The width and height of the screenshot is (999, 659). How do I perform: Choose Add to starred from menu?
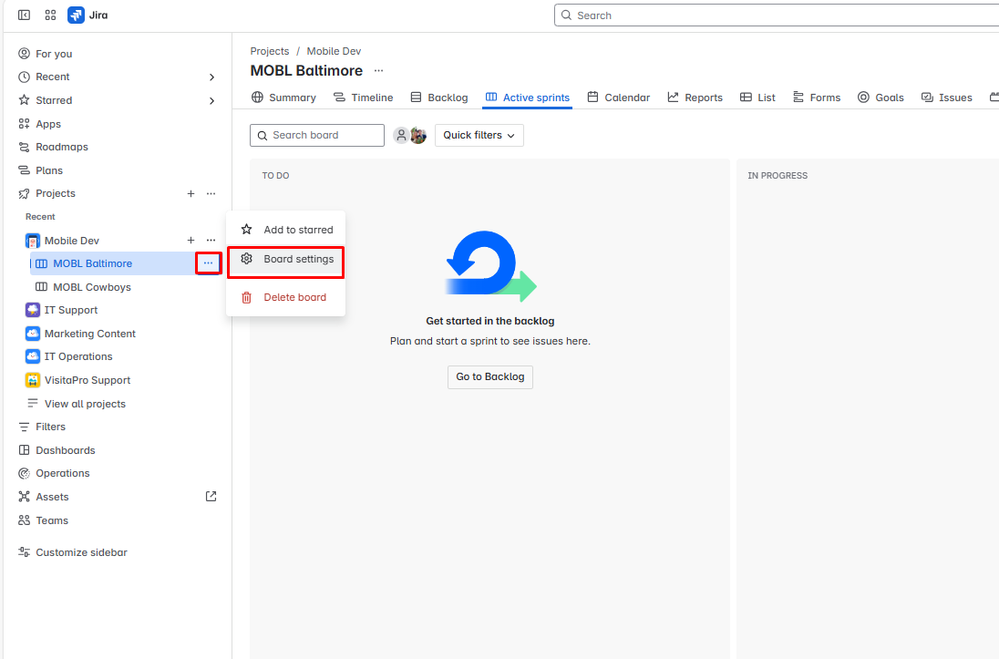pos(286,229)
